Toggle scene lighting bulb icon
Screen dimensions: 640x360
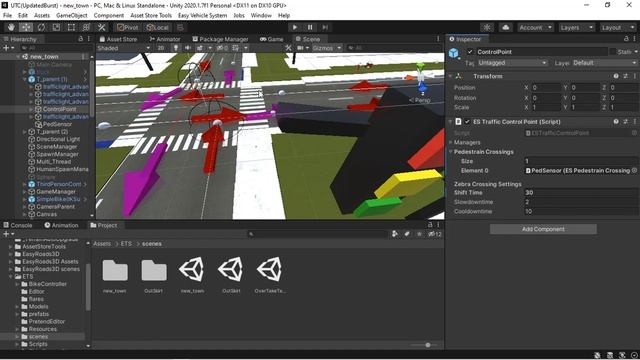pyautogui.click(x=176, y=48)
